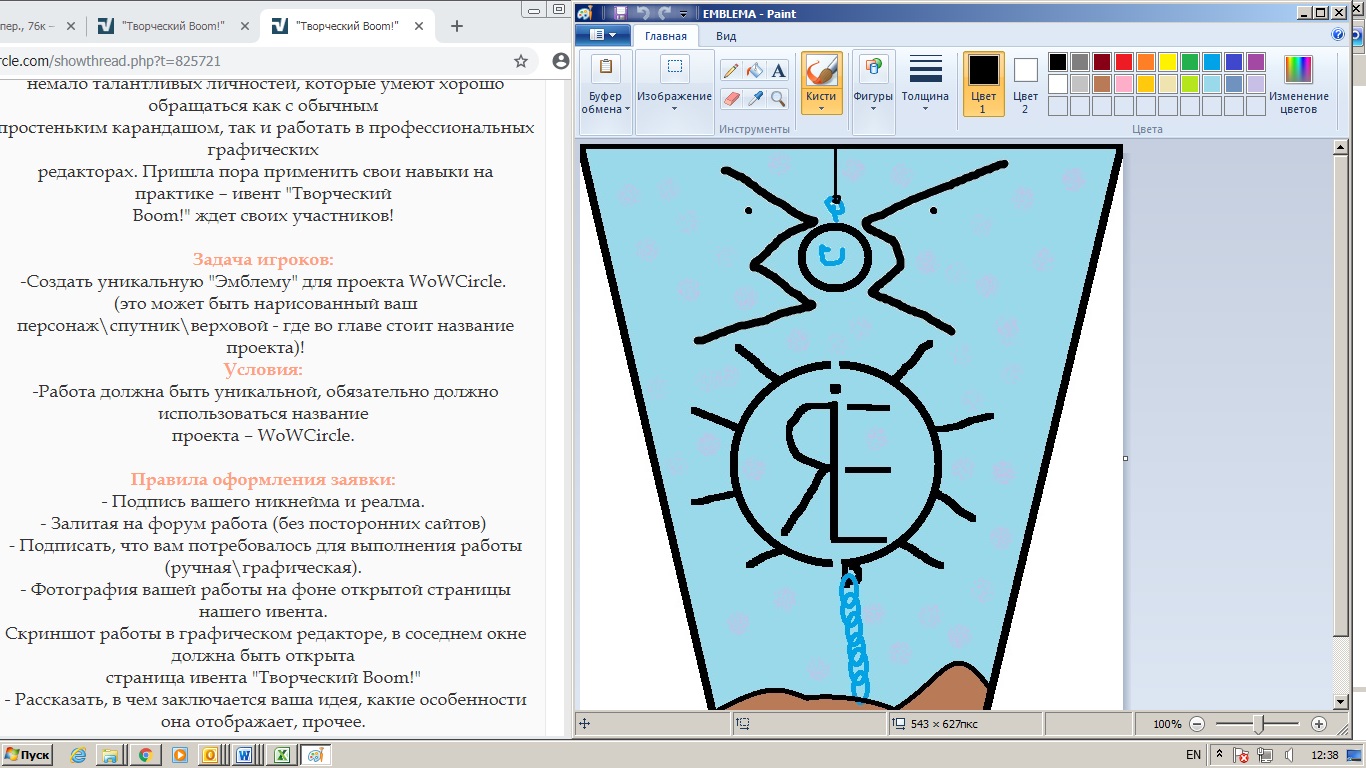Viewport: 1366px width, 768px height.
Task: Open the Paint file menu button
Action: click(602, 36)
